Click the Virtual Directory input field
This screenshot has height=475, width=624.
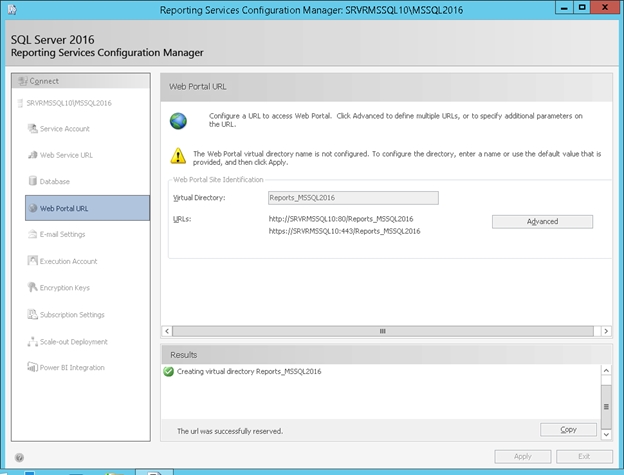353,198
